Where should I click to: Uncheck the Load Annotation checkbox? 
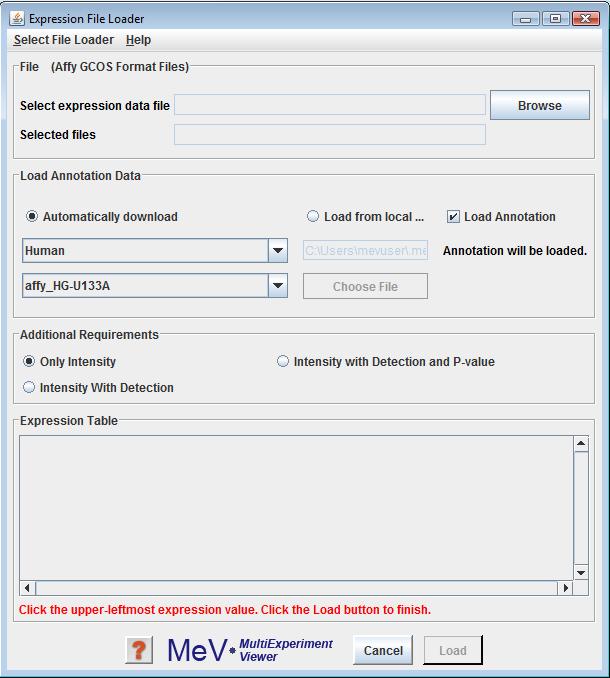click(x=453, y=217)
